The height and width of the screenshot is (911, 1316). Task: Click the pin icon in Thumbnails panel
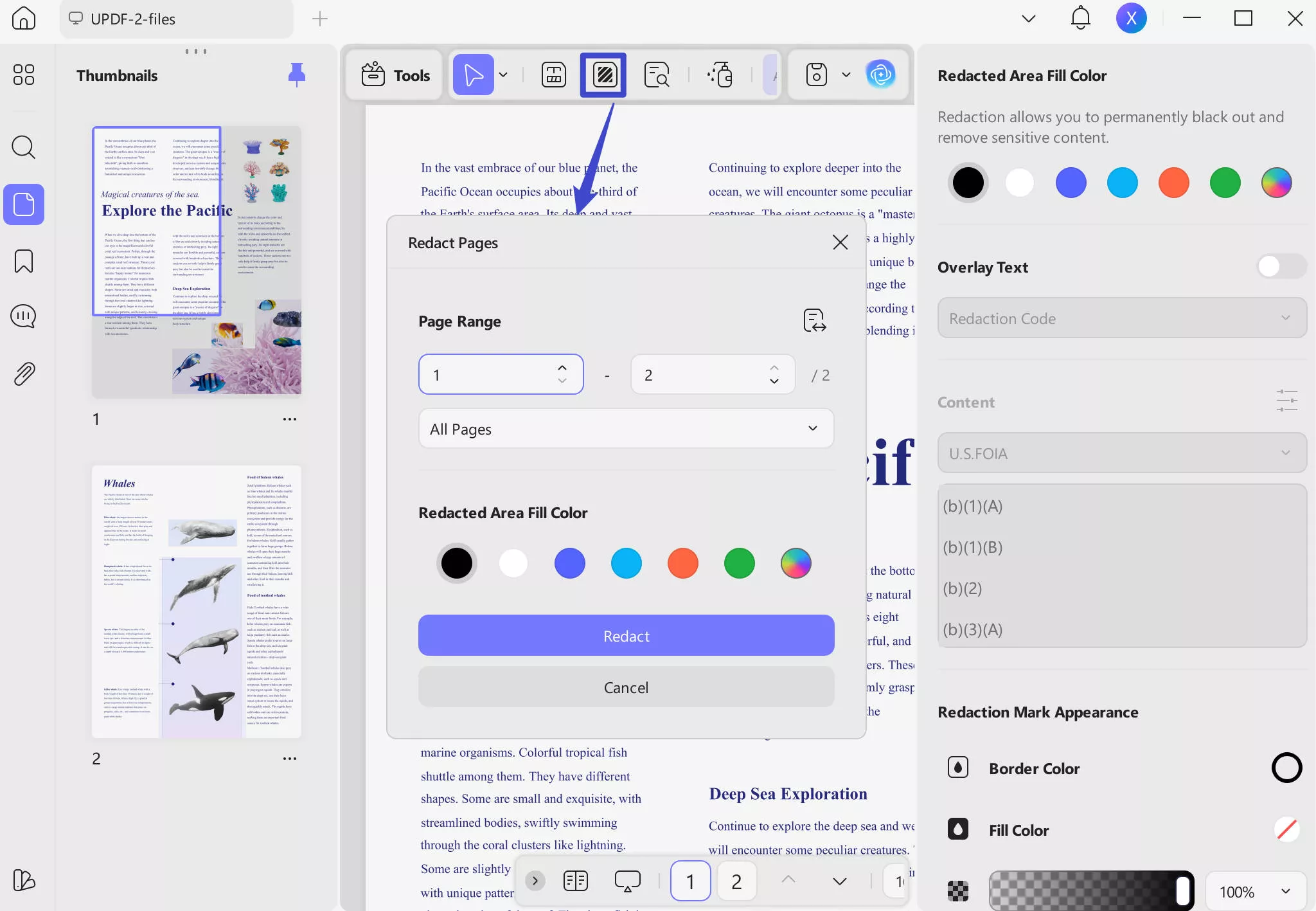[296, 75]
